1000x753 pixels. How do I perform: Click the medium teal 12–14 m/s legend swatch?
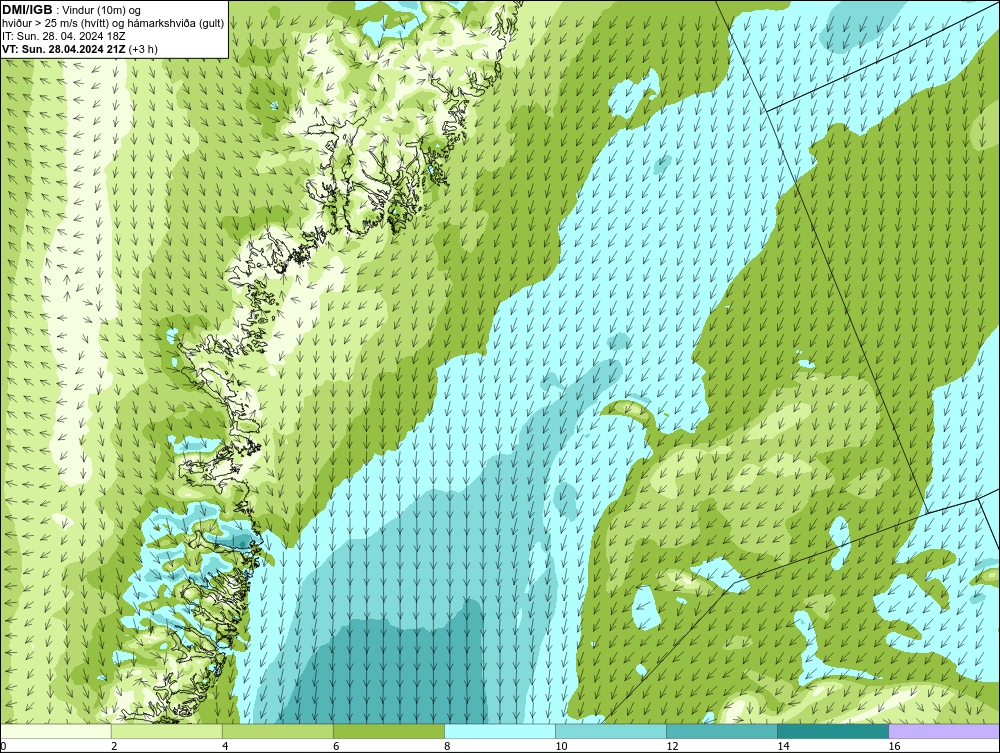[x=722, y=731]
